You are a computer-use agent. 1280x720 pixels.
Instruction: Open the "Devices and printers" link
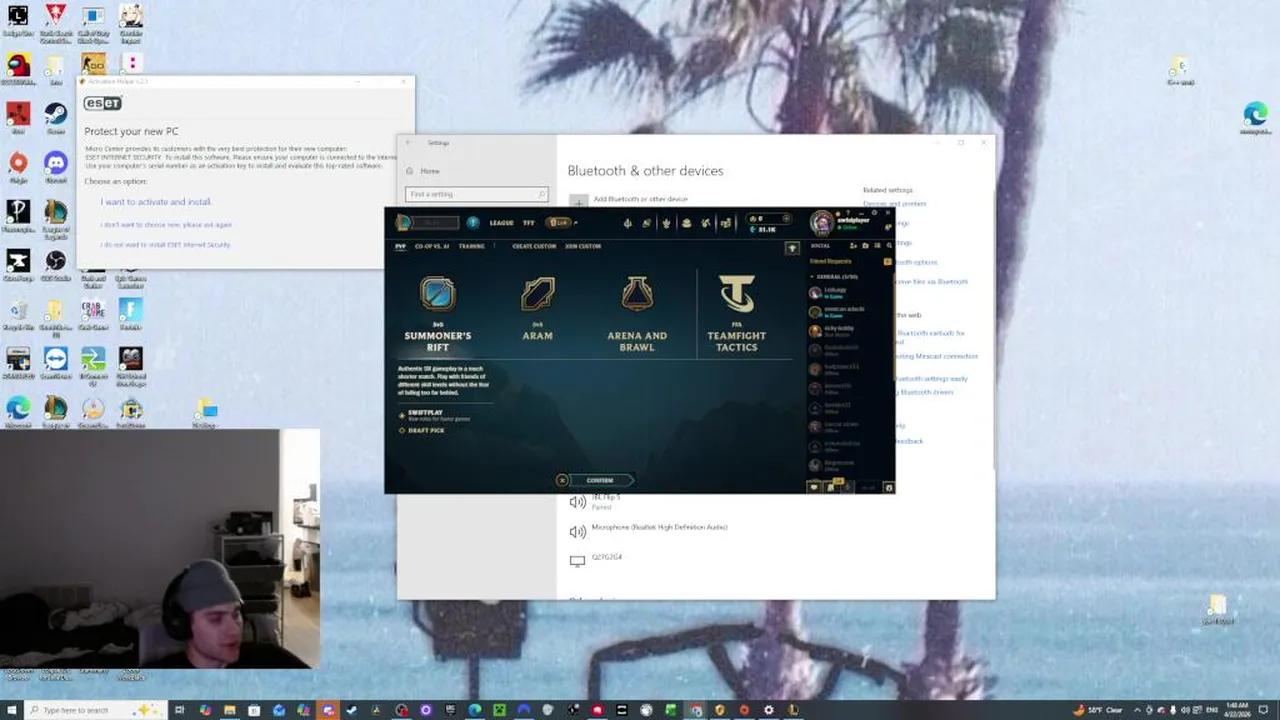point(893,203)
